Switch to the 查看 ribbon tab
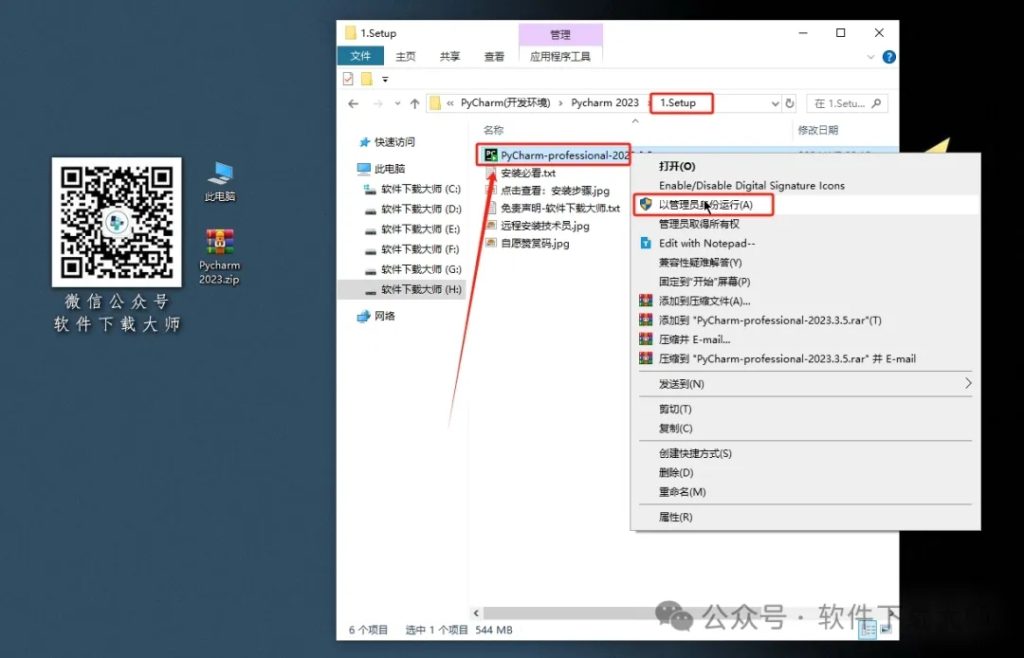This screenshot has height=658, width=1024. (x=494, y=56)
